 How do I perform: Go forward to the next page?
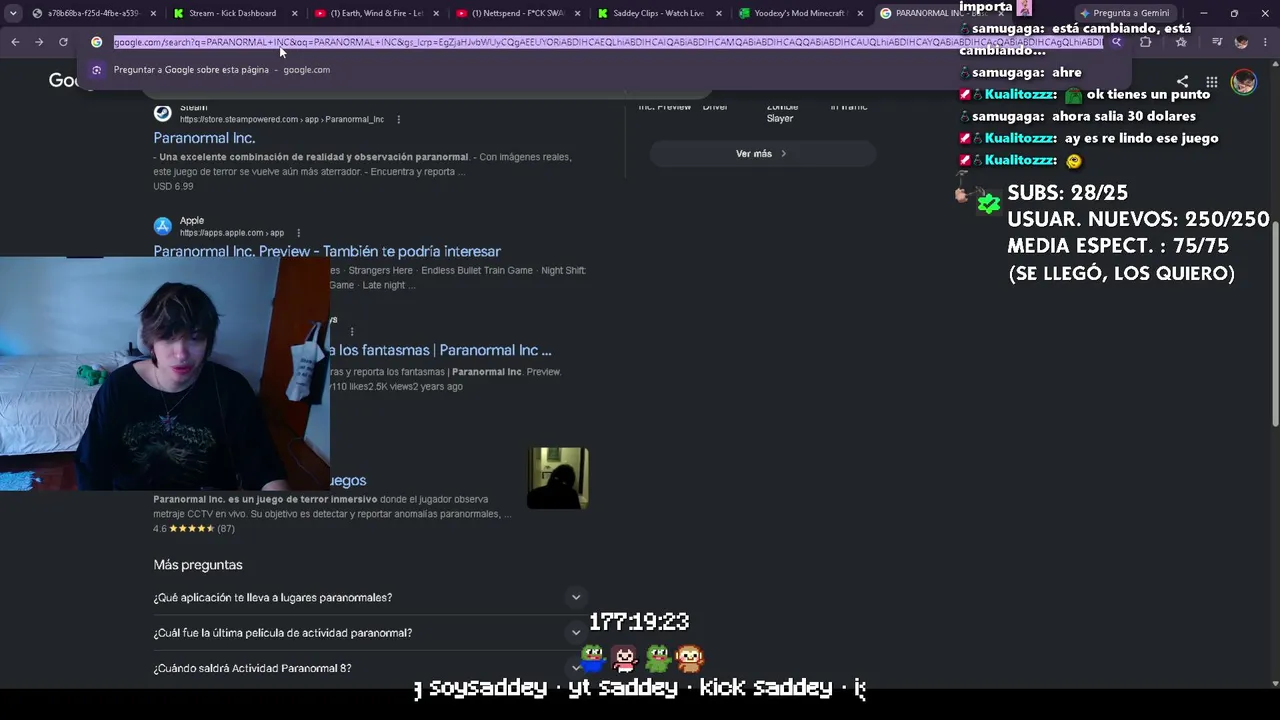pyautogui.click(x=39, y=42)
